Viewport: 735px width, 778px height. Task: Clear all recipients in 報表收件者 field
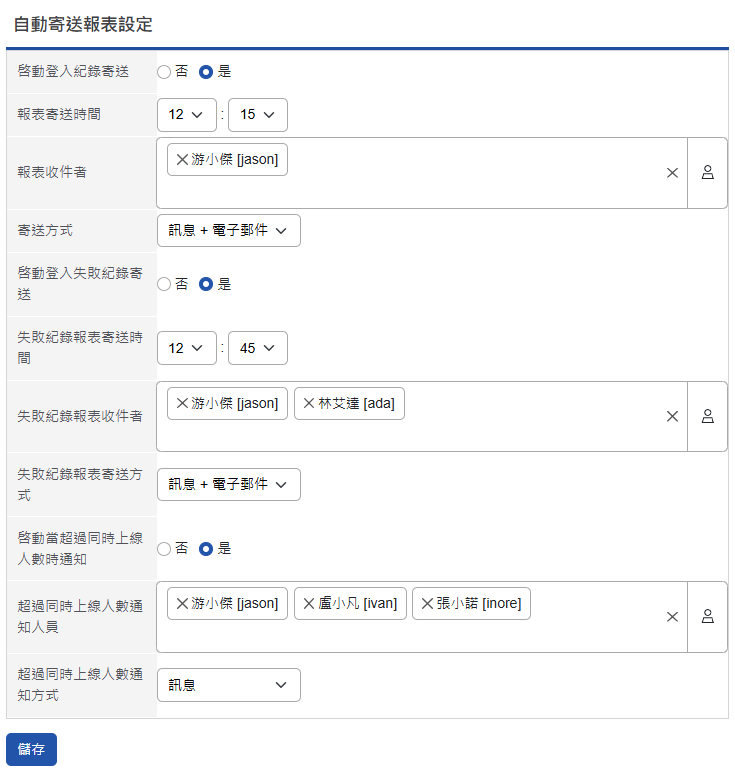tap(672, 173)
